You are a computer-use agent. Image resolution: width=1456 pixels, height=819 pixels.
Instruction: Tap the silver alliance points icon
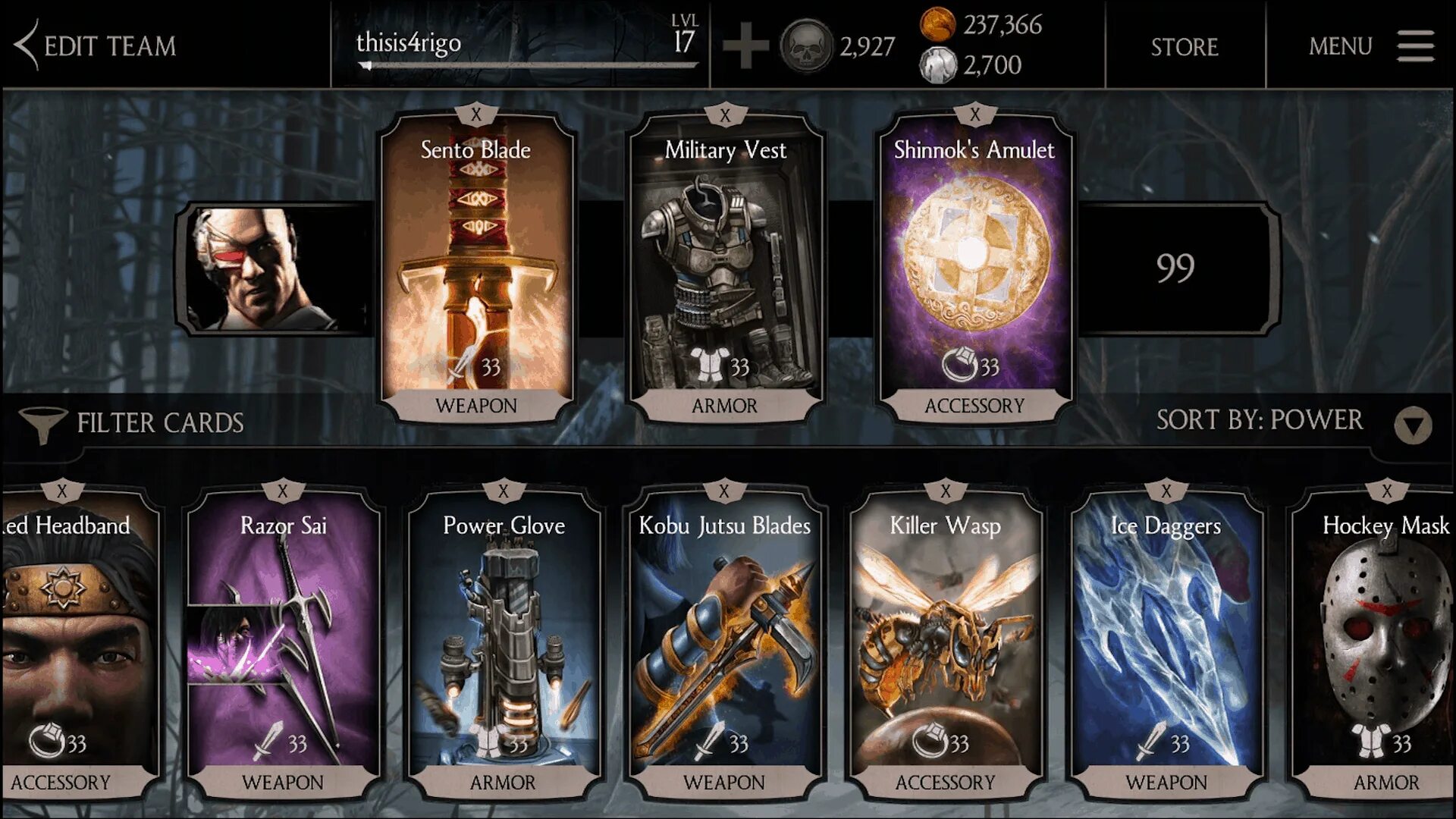click(x=938, y=65)
